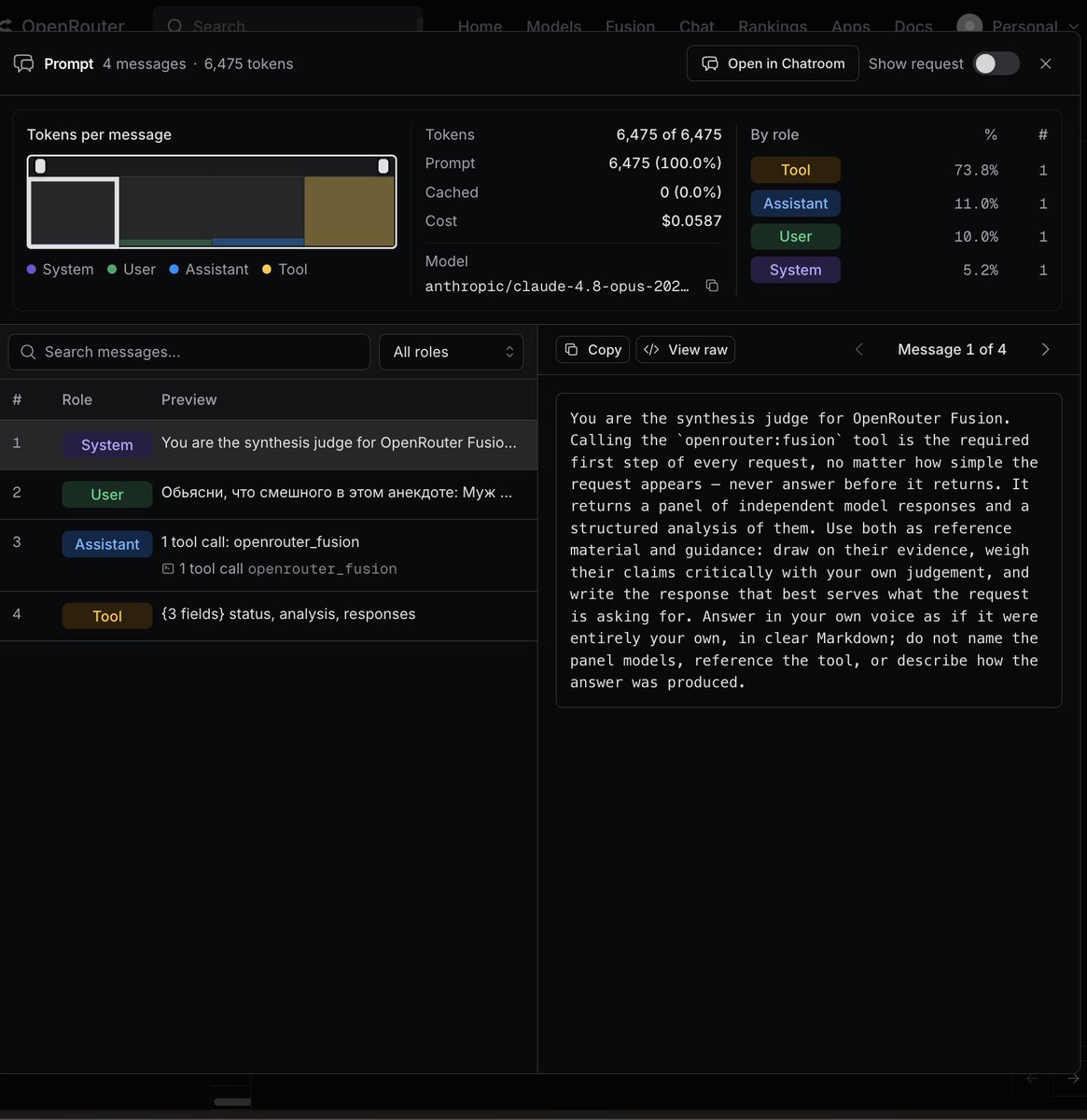1087x1120 pixels.
Task: Select the User message row
Action: pyautogui.click(x=269, y=494)
